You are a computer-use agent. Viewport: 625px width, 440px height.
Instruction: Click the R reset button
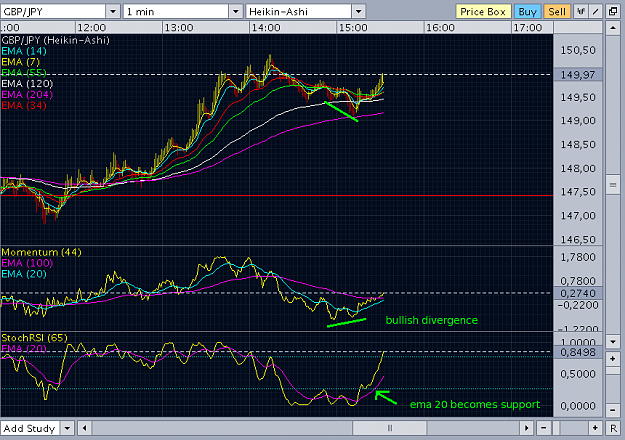[613, 428]
